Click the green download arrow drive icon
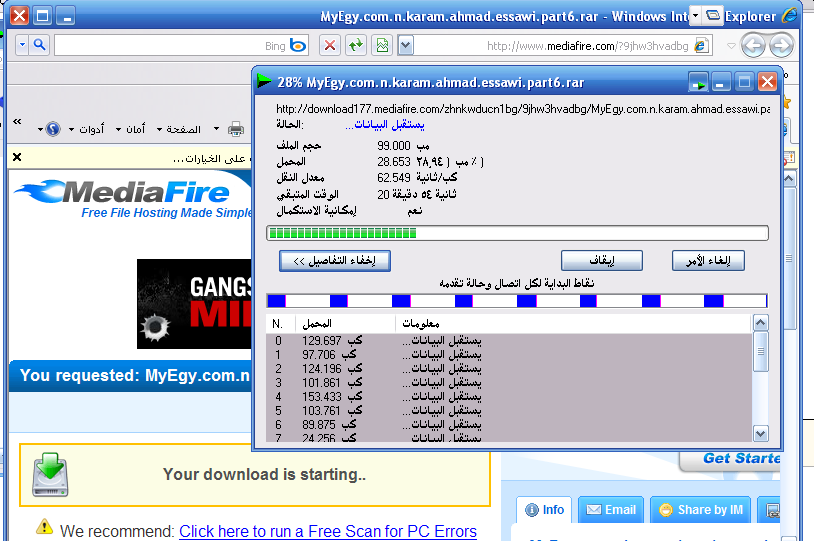814x541 pixels. 50,475
